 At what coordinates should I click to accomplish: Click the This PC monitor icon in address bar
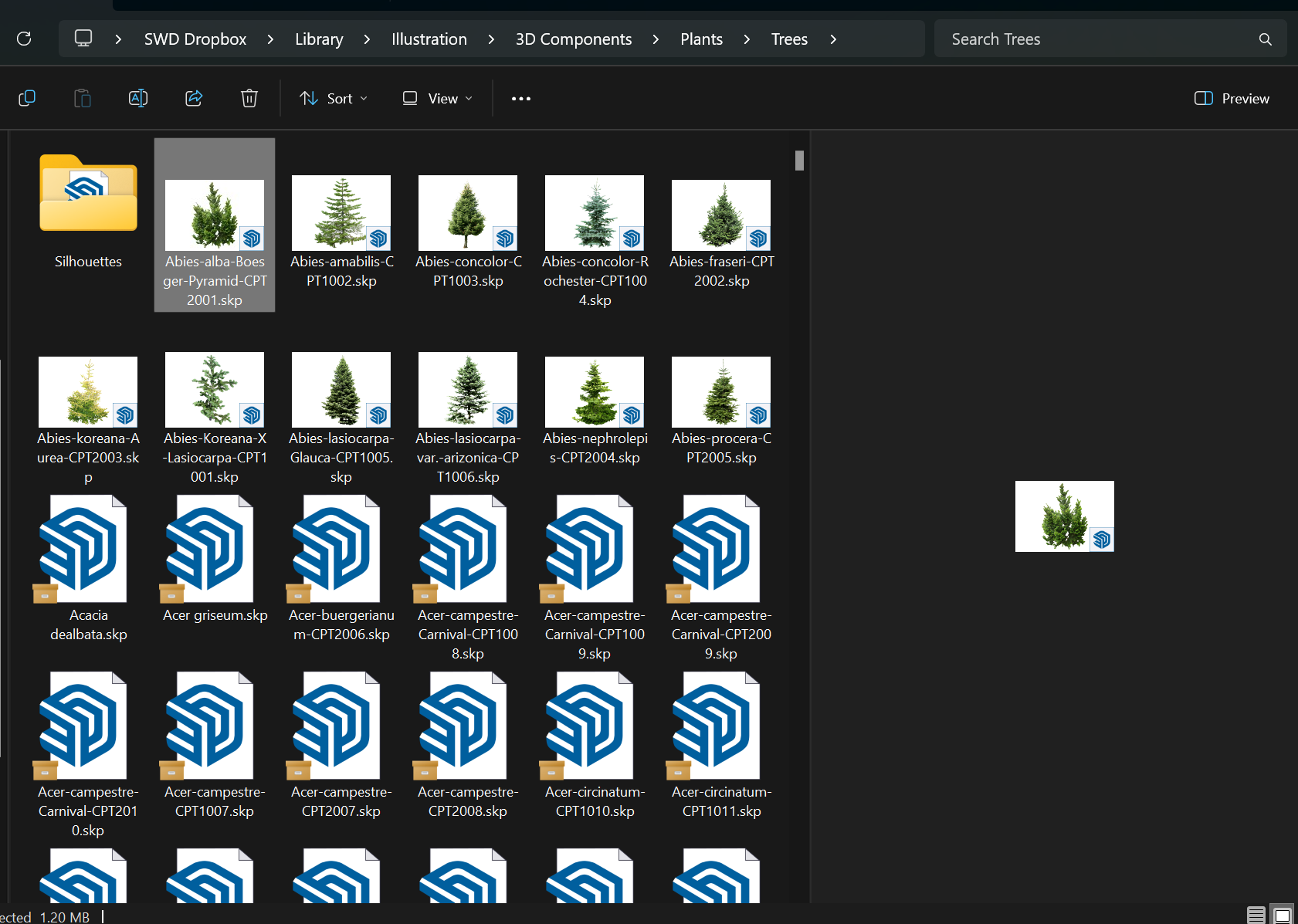click(83, 38)
